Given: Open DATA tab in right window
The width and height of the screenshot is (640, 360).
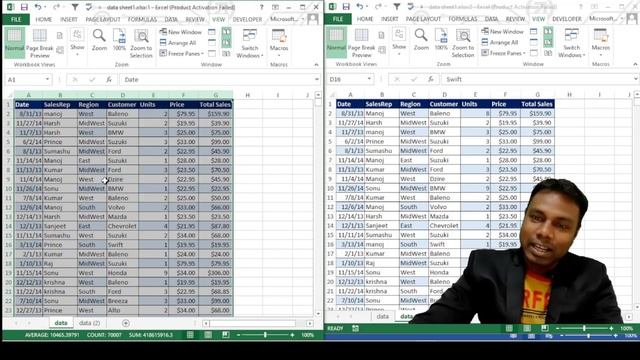Looking at the screenshot, I should point(491,19).
